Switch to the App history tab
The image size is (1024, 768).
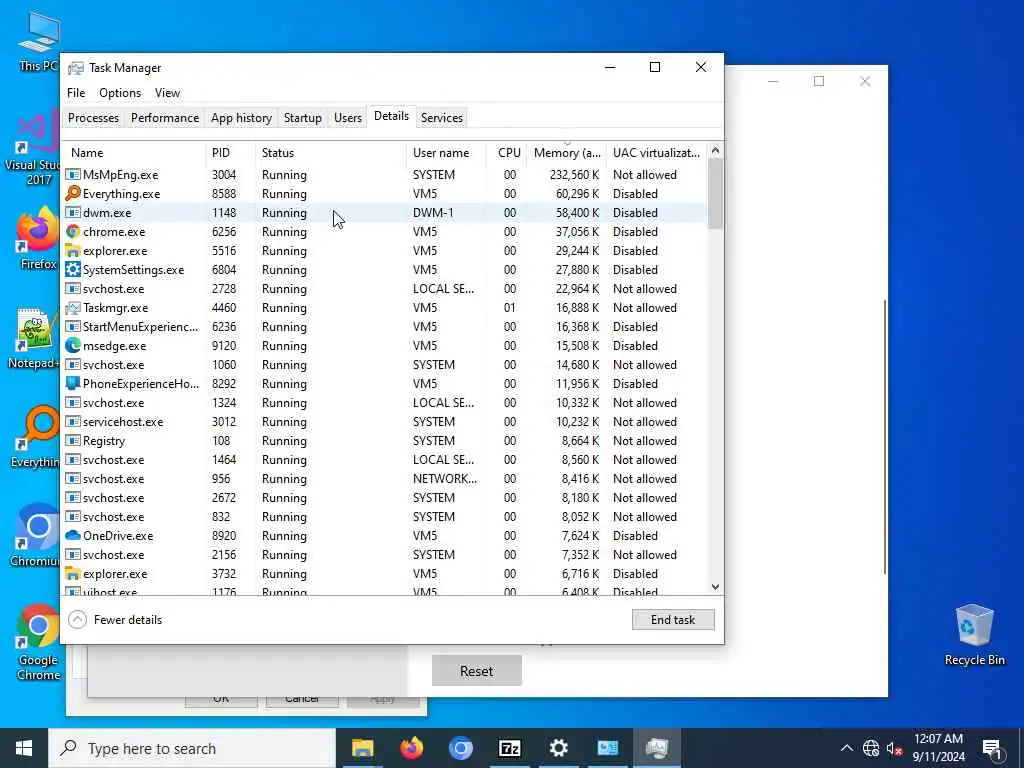pyautogui.click(x=241, y=118)
